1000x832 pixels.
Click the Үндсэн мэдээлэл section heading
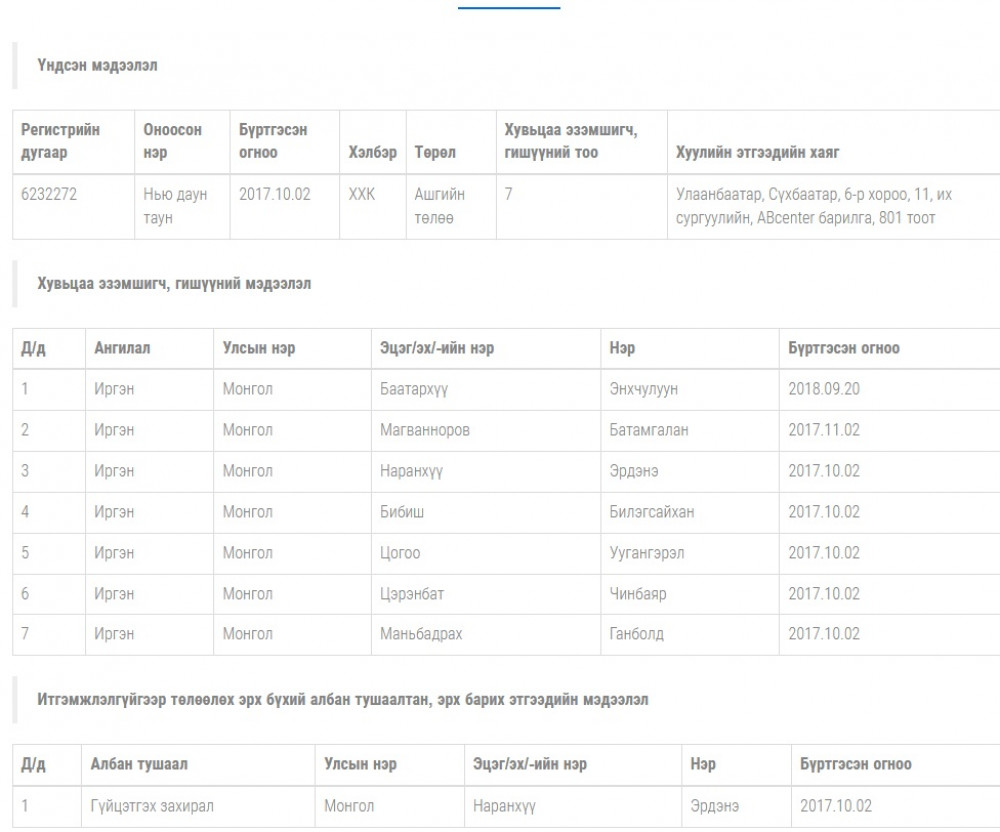pyautogui.click(x=97, y=65)
